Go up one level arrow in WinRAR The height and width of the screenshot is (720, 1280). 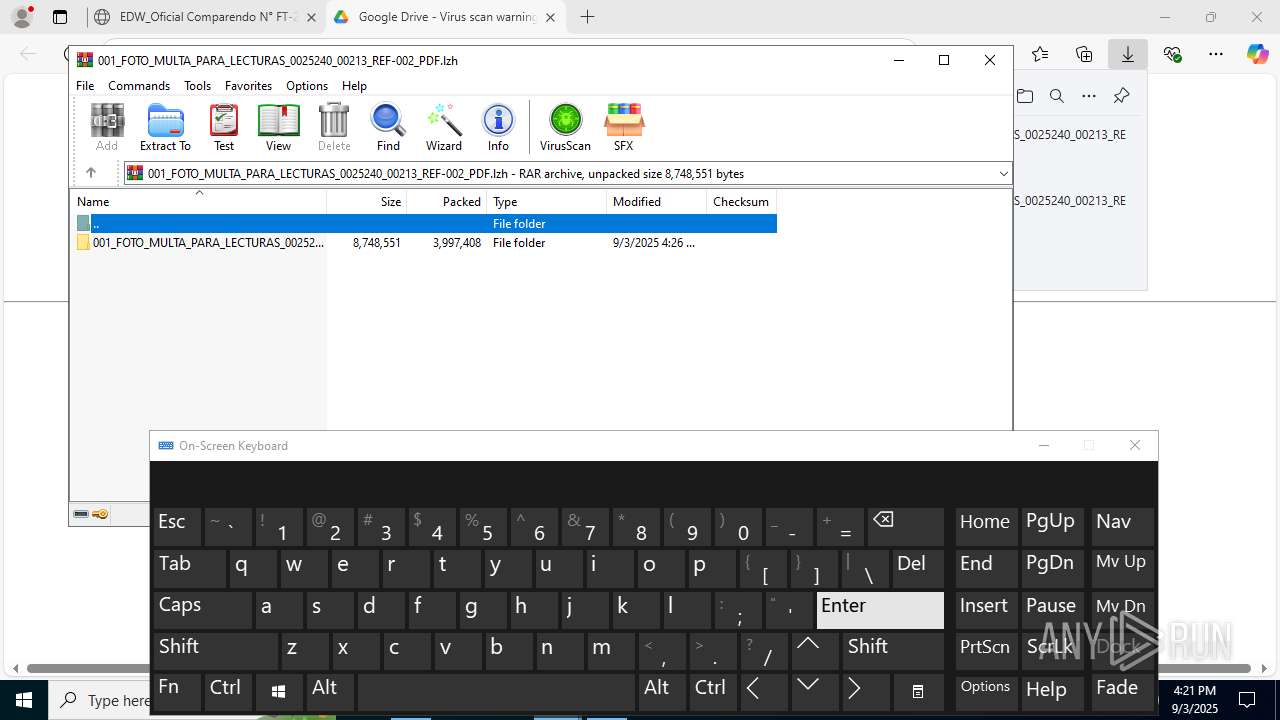[90, 173]
